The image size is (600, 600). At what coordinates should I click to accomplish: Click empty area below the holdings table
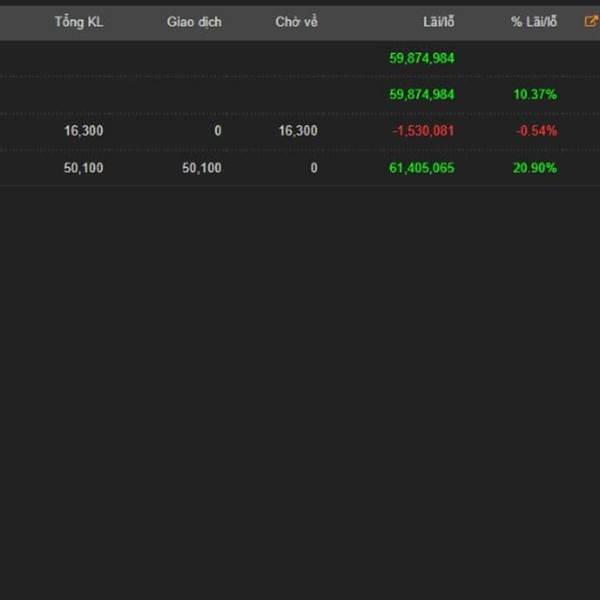click(300, 383)
